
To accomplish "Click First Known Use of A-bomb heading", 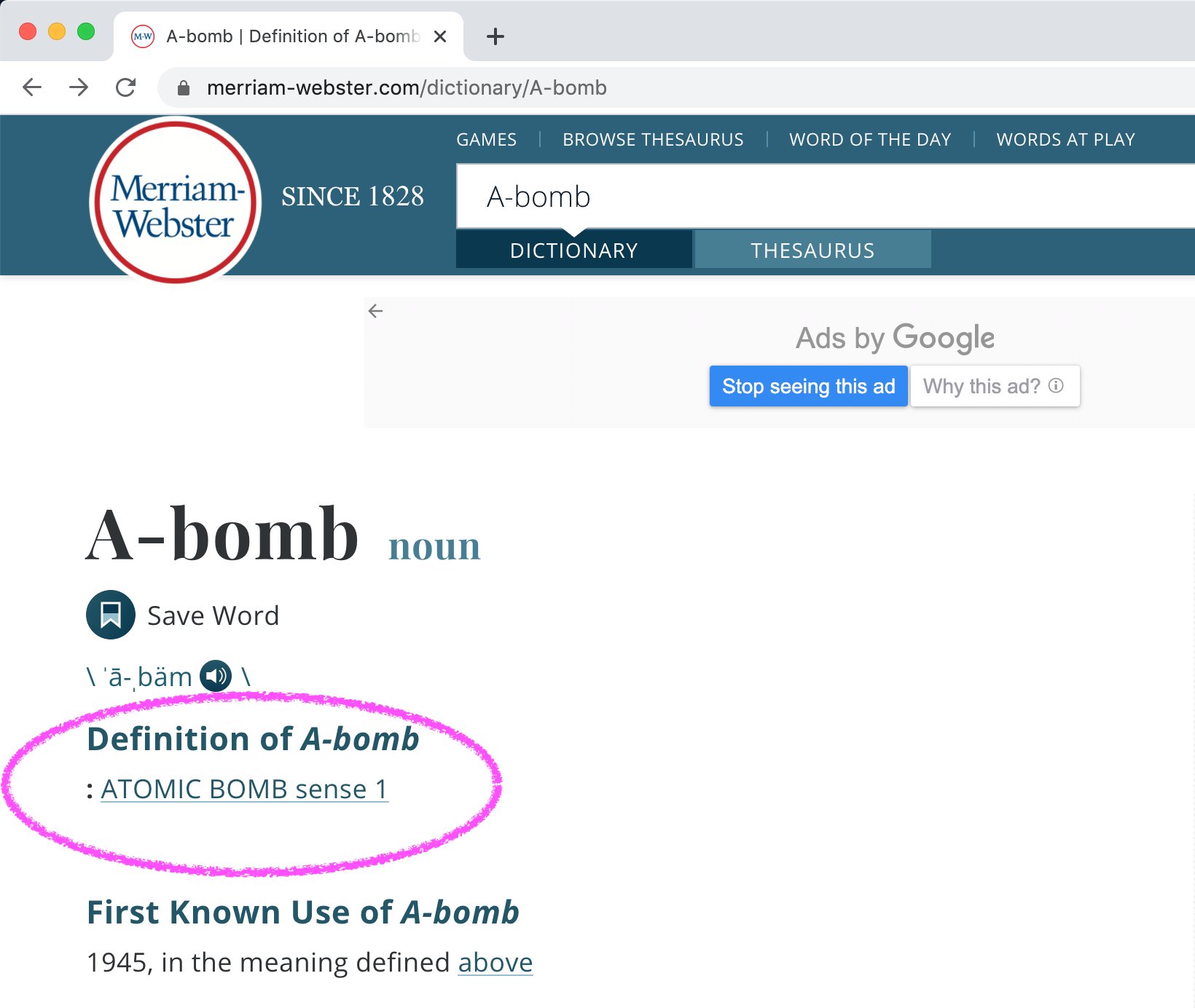I will click(x=303, y=912).
